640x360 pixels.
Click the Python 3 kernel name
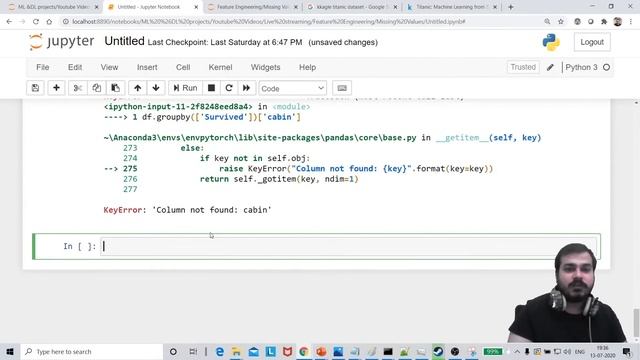[x=581, y=67]
